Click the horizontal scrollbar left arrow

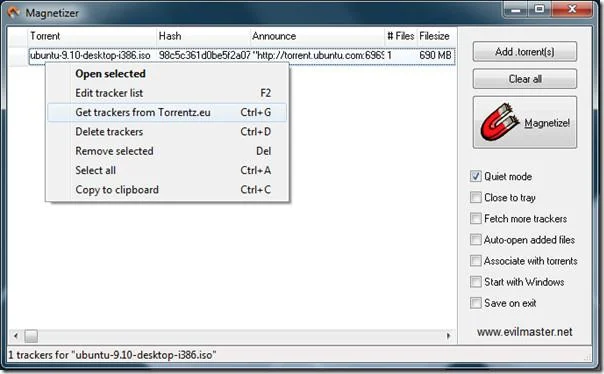point(16,336)
